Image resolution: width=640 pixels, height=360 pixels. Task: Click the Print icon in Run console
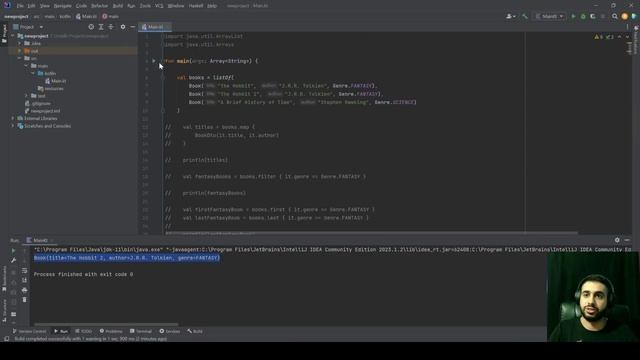24,290
